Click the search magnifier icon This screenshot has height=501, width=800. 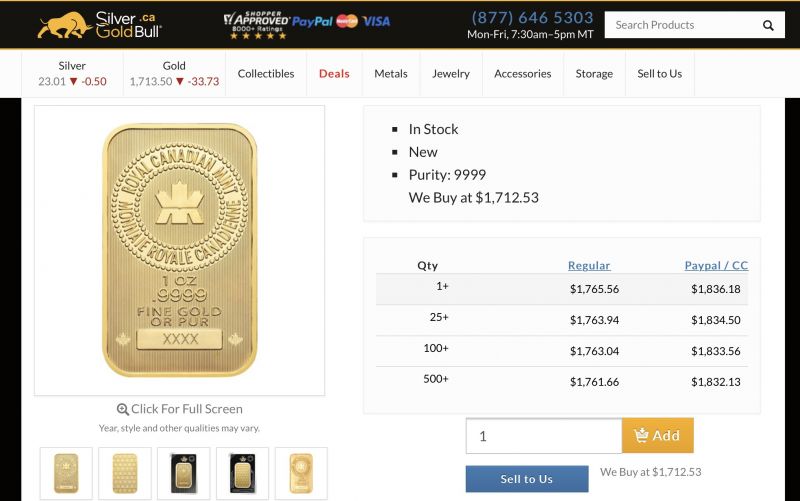[x=768, y=25]
